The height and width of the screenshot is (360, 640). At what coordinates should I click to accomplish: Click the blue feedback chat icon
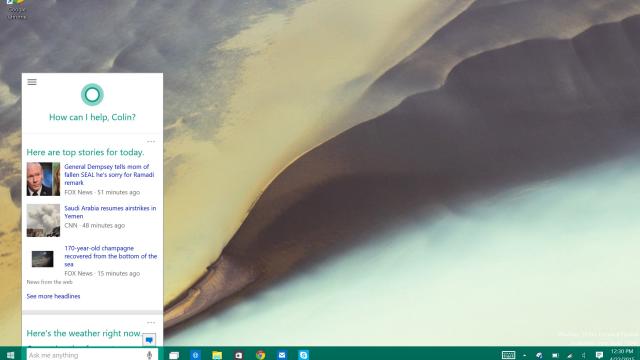click(149, 340)
